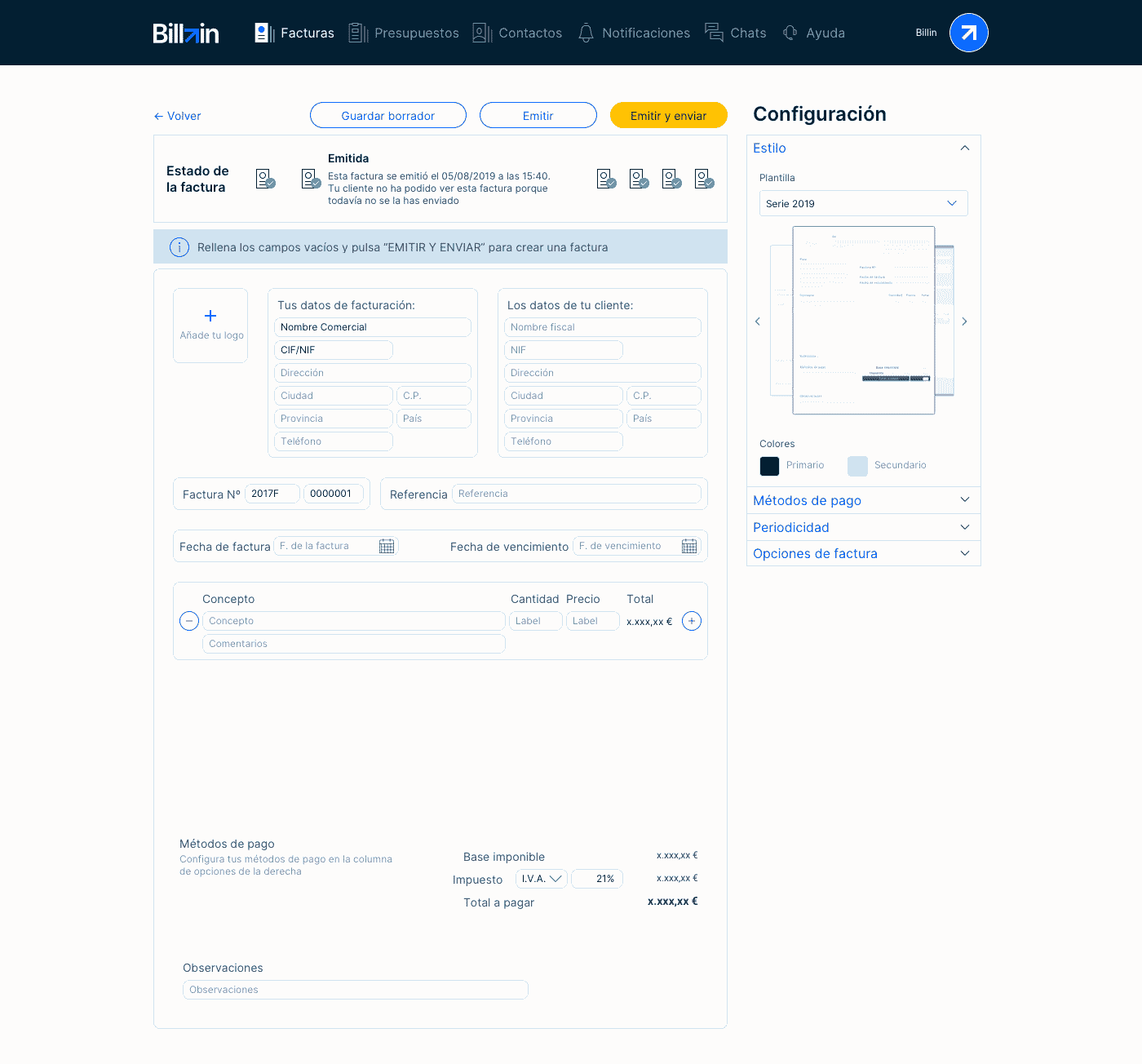Show previous template with left arrow

pos(758,321)
